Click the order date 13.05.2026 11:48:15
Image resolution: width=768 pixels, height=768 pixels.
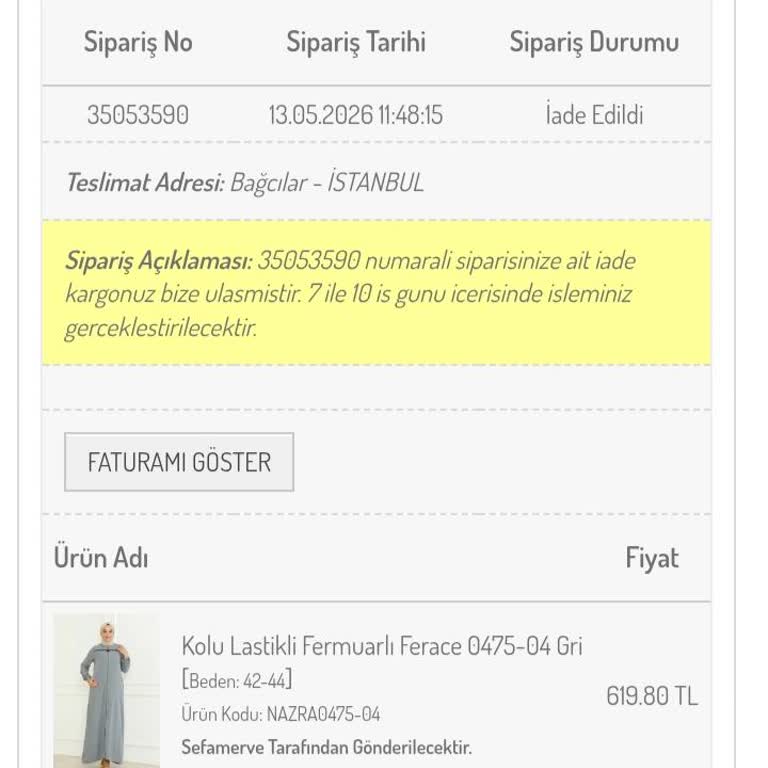[356, 115]
